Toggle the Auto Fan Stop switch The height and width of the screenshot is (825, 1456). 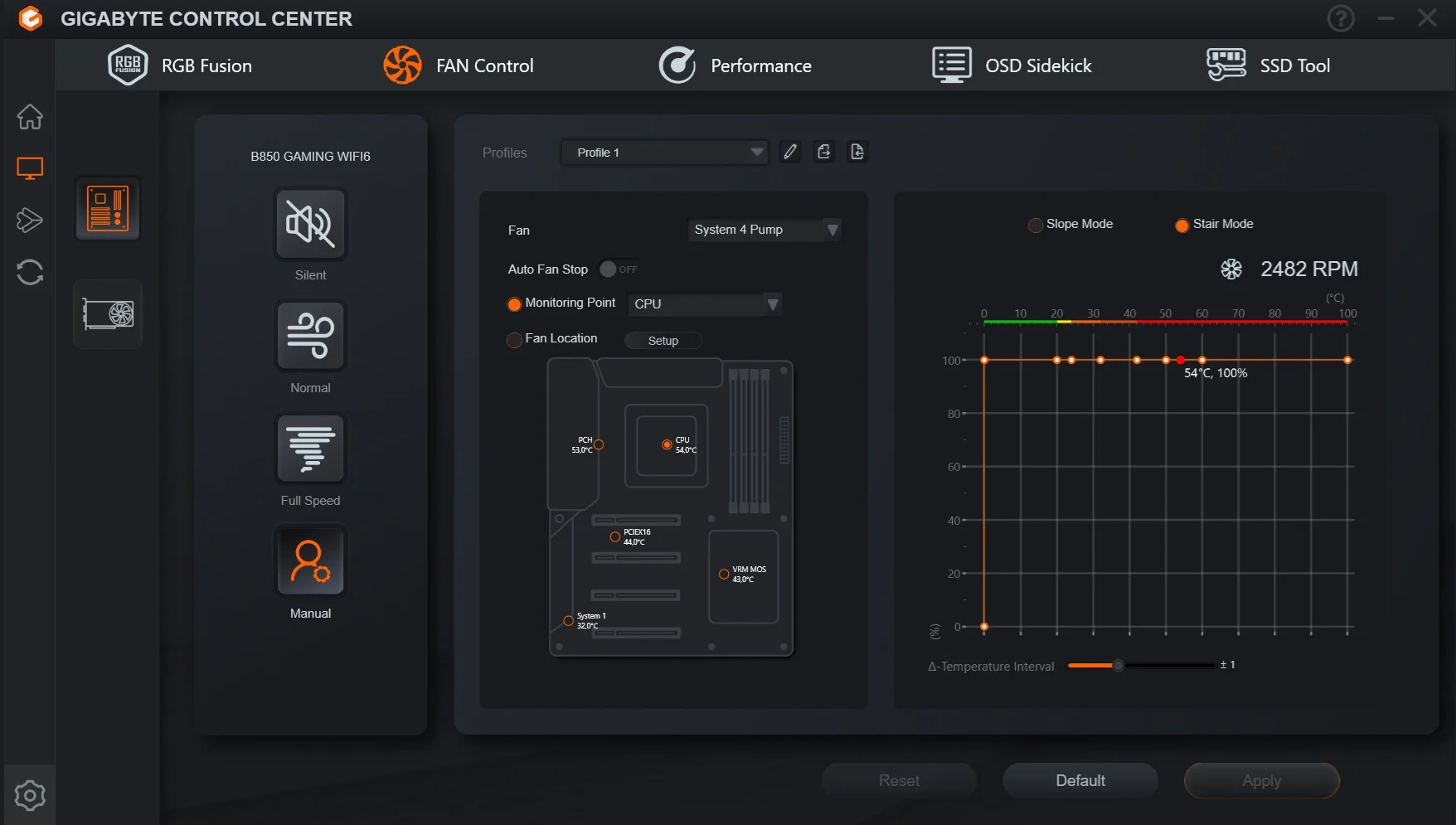pyautogui.click(x=619, y=269)
